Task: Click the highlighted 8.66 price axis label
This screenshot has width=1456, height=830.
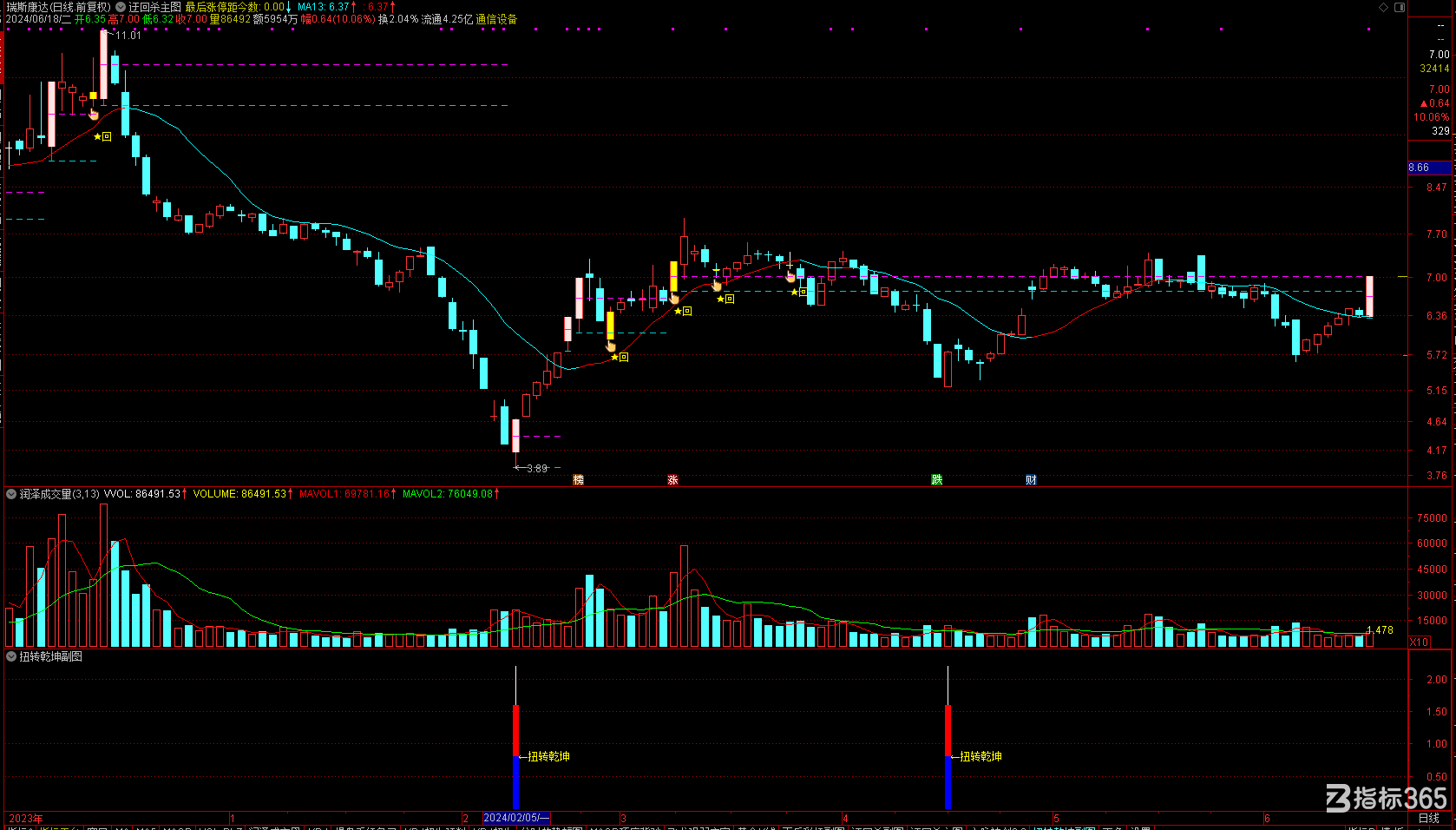Action: 1429,168
